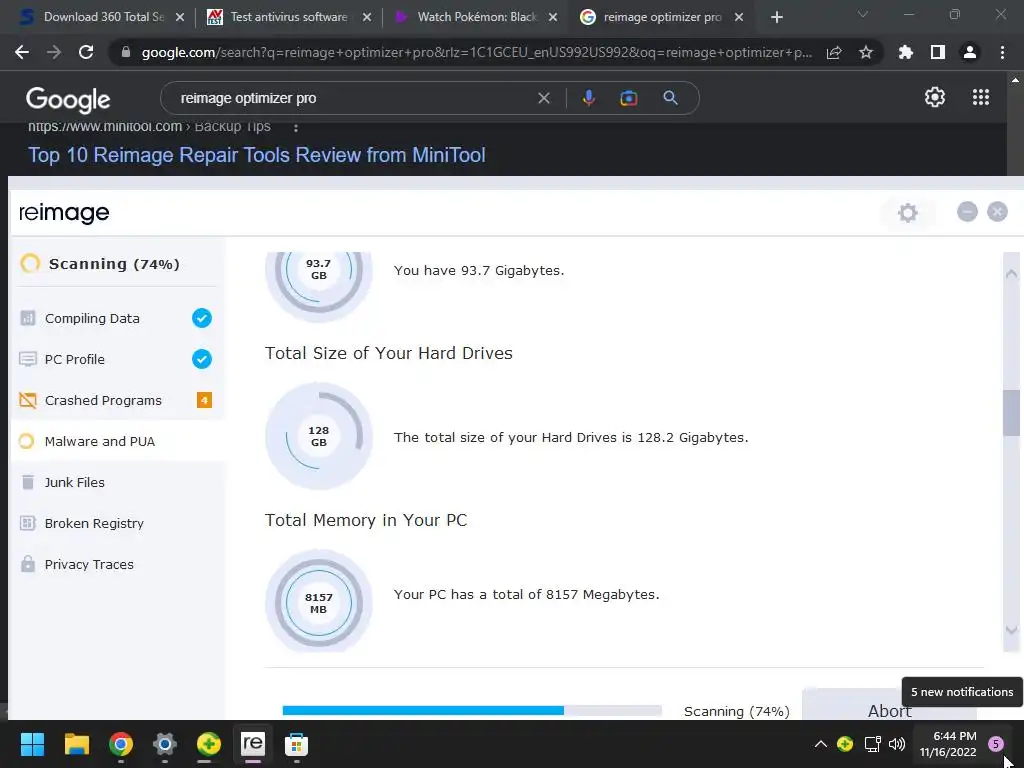Click the volume speaker tray icon
The height and width of the screenshot is (768, 1024).
(x=897, y=744)
